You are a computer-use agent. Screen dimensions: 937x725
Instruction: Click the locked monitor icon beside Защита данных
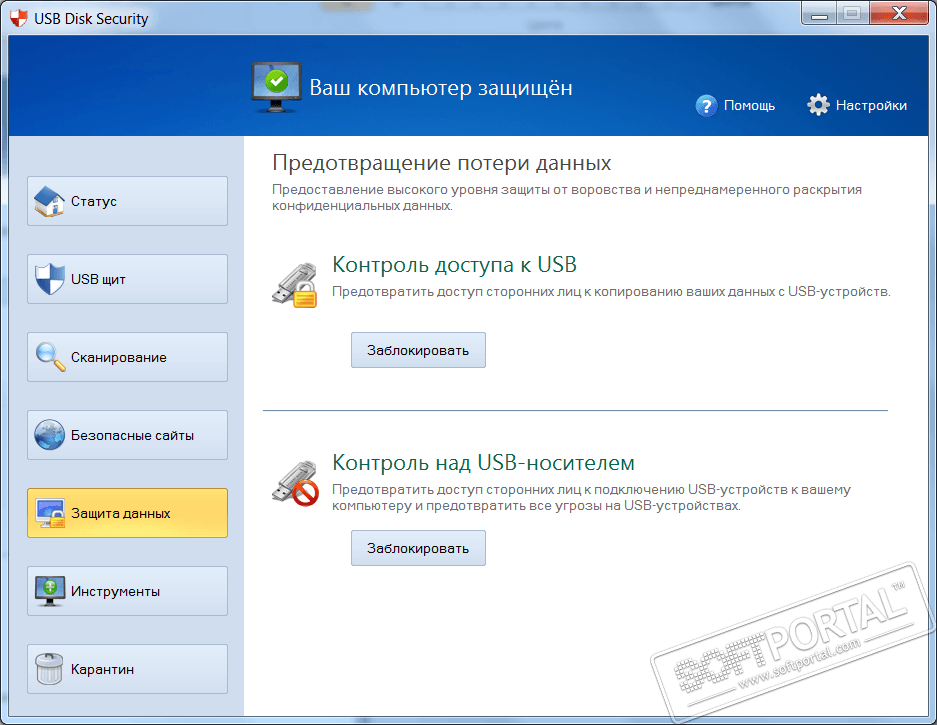coord(50,513)
